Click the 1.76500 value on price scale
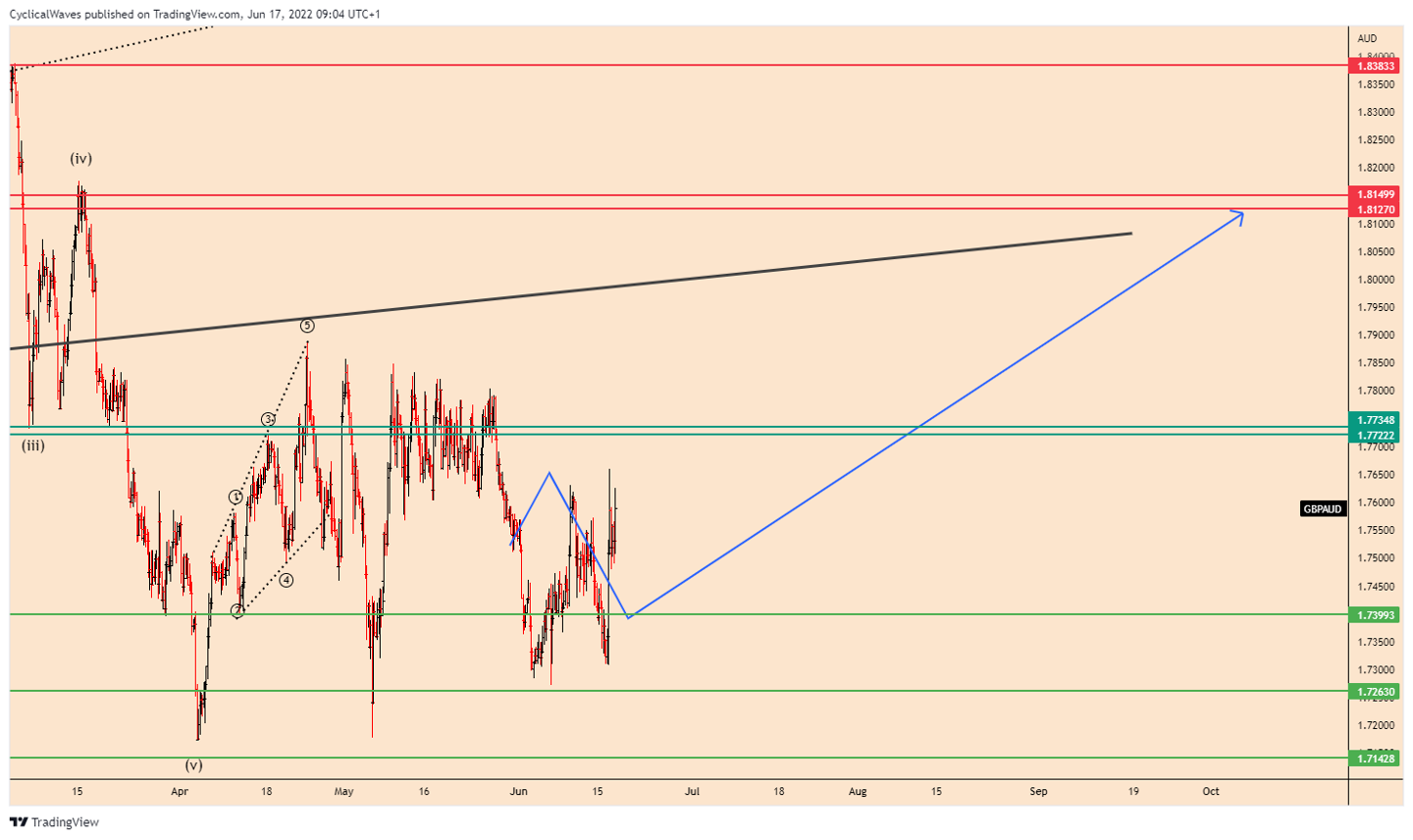 pyautogui.click(x=1376, y=474)
